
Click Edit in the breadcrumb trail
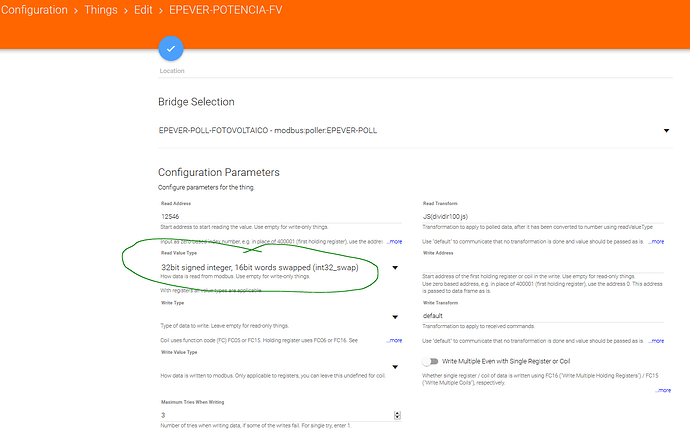coord(146,11)
